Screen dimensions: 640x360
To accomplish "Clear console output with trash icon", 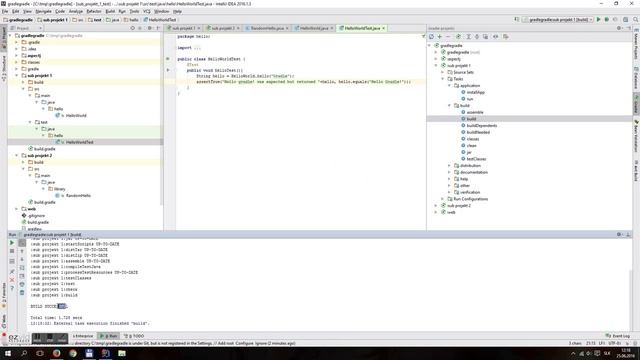I will click(22, 293).
